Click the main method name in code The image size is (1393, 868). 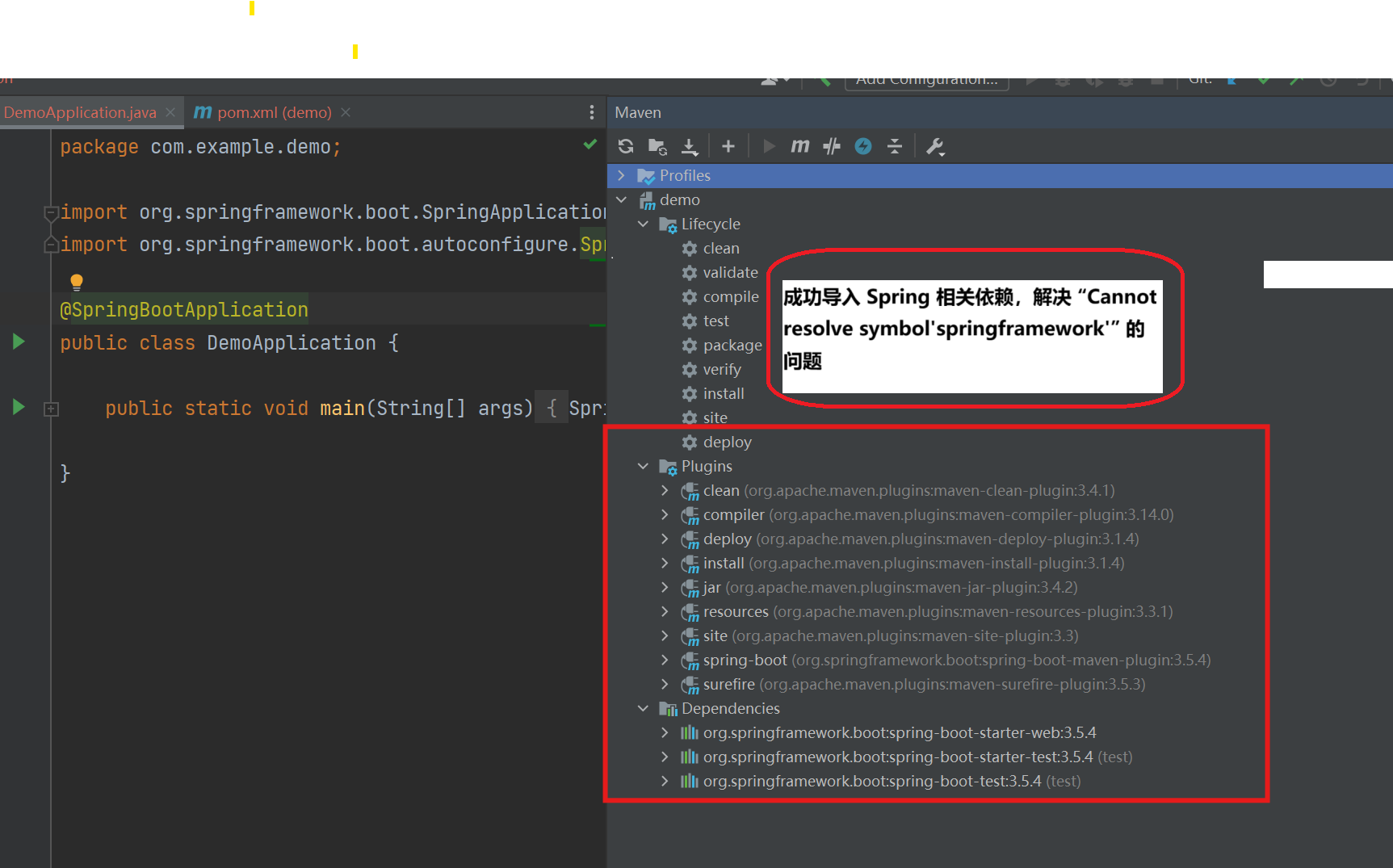point(342,408)
